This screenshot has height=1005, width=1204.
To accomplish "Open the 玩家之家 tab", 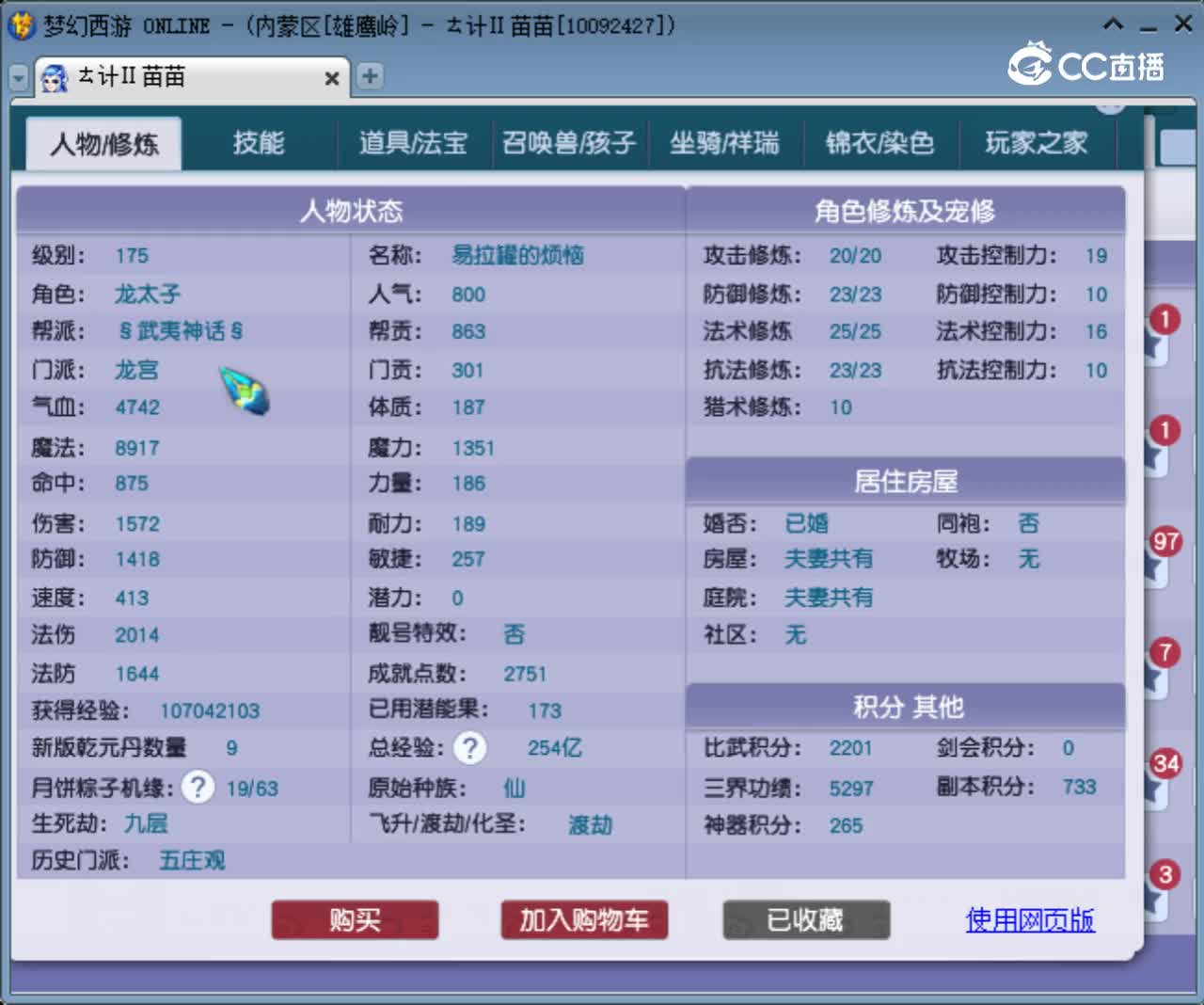I will coord(1036,143).
